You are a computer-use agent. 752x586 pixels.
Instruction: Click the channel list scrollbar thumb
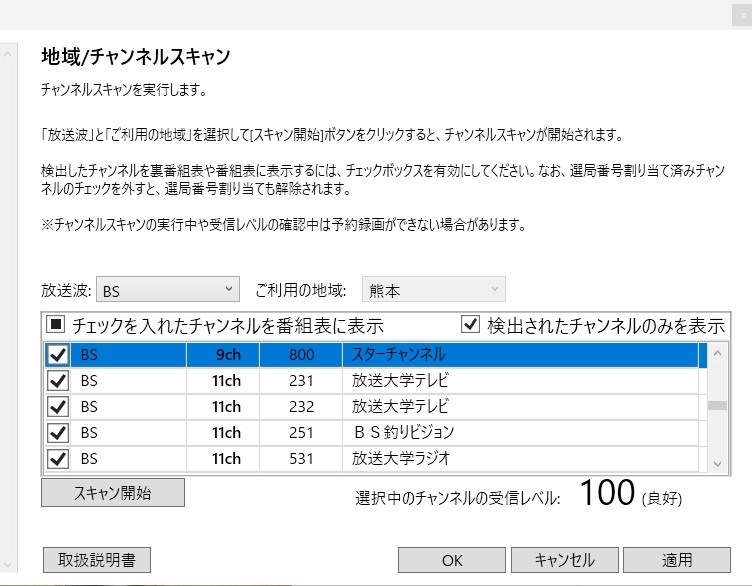tap(717, 405)
